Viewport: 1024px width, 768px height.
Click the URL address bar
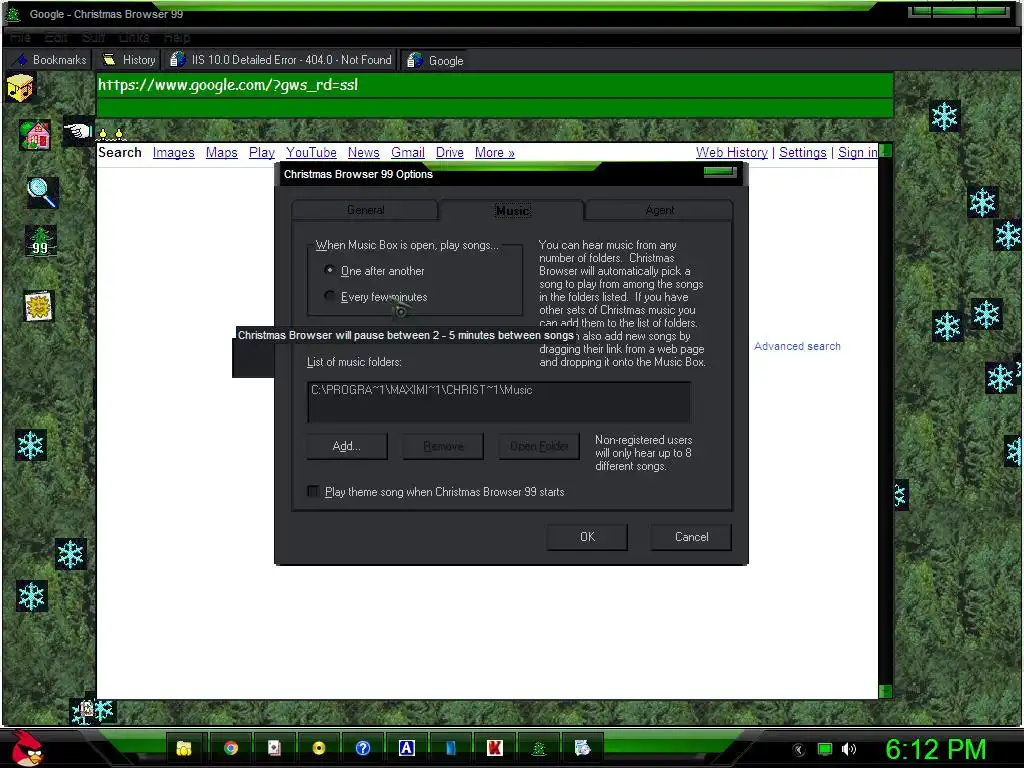(494, 86)
